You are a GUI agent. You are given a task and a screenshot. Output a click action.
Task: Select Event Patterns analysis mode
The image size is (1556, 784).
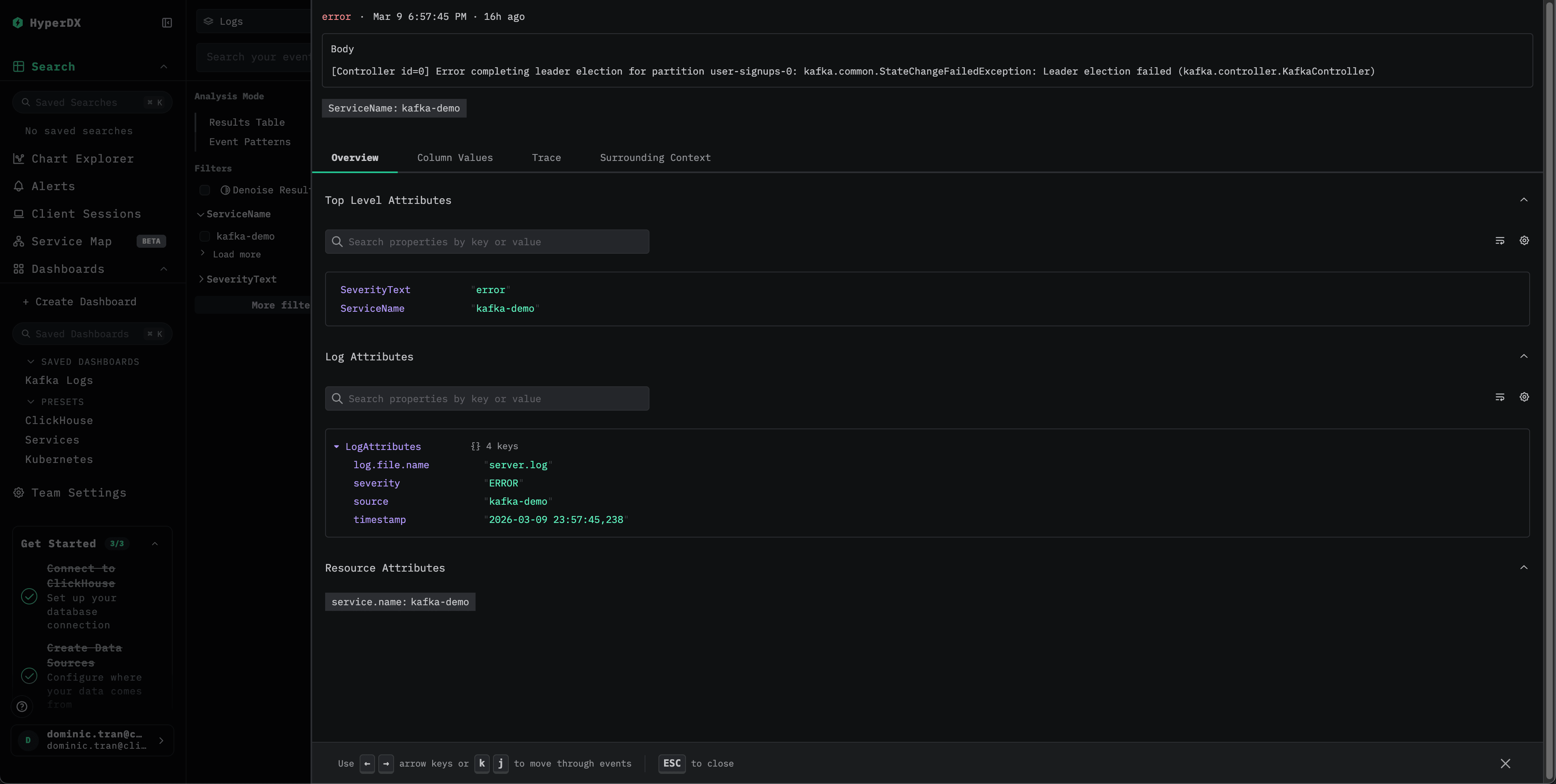pos(249,142)
